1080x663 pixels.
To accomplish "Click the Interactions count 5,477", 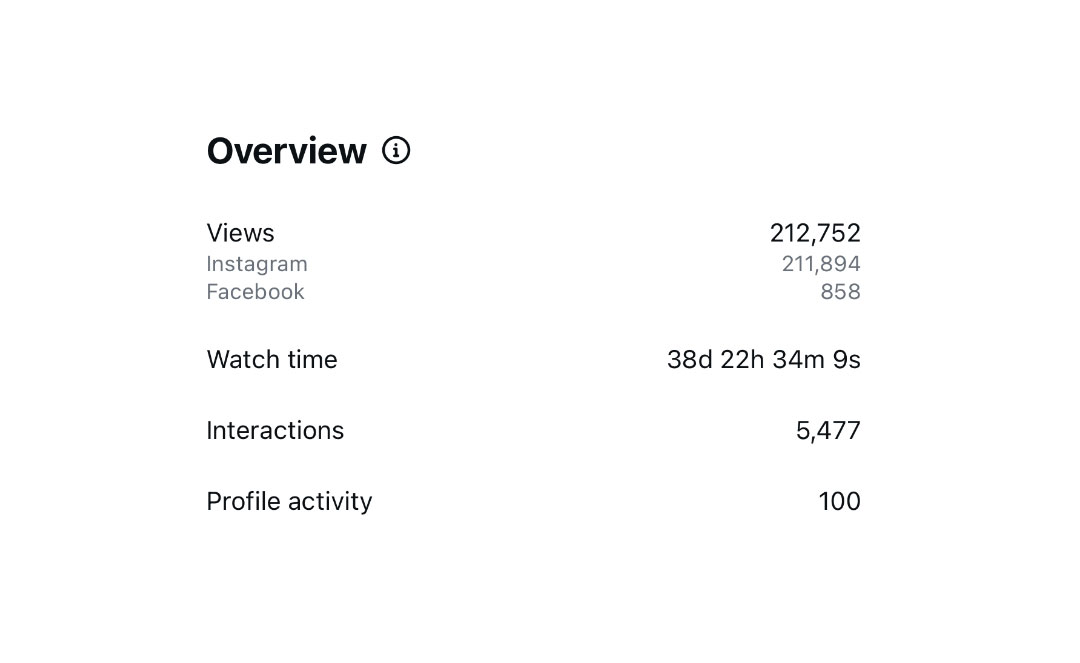I will pos(828,431).
